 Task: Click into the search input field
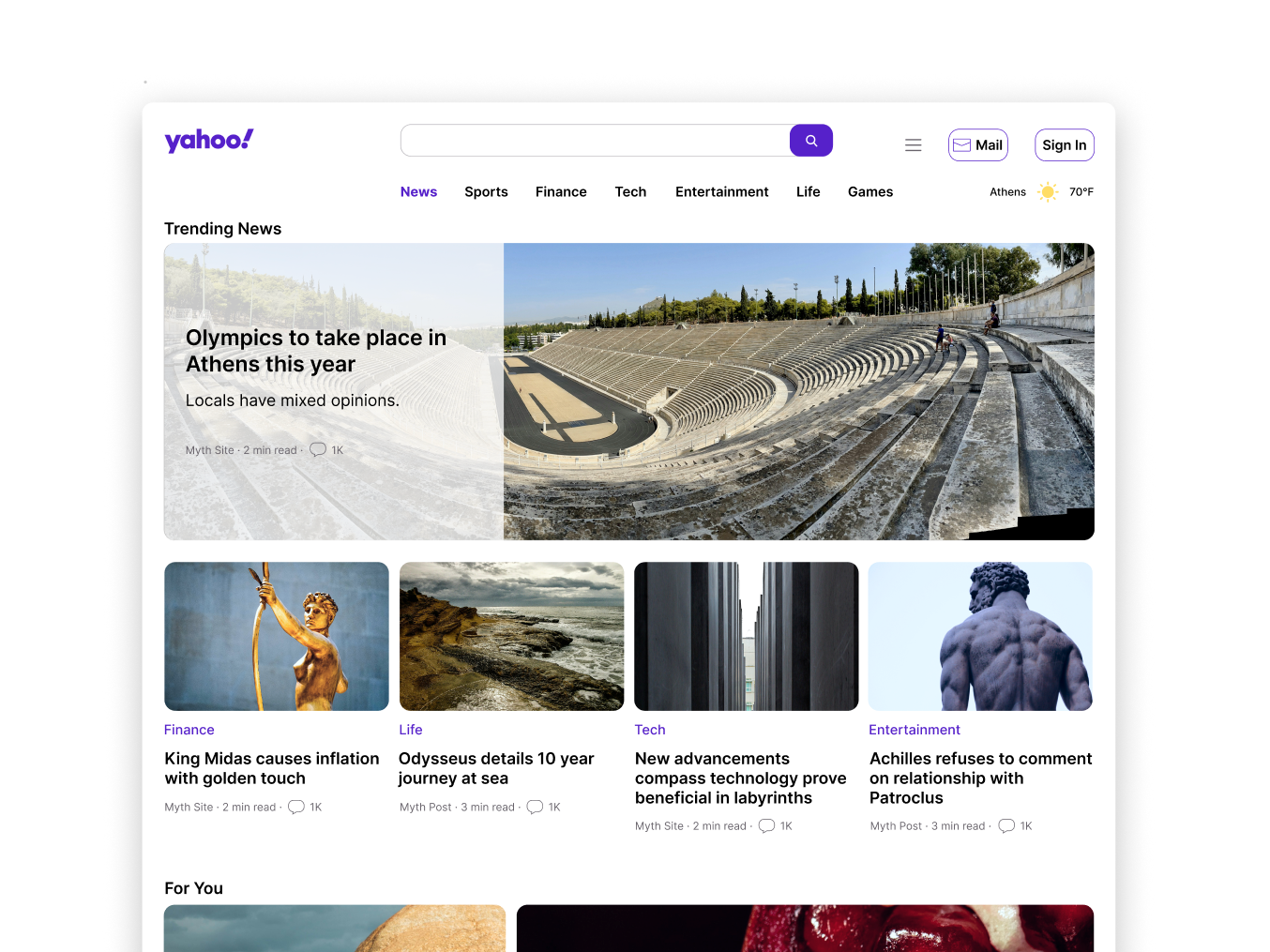click(x=596, y=141)
